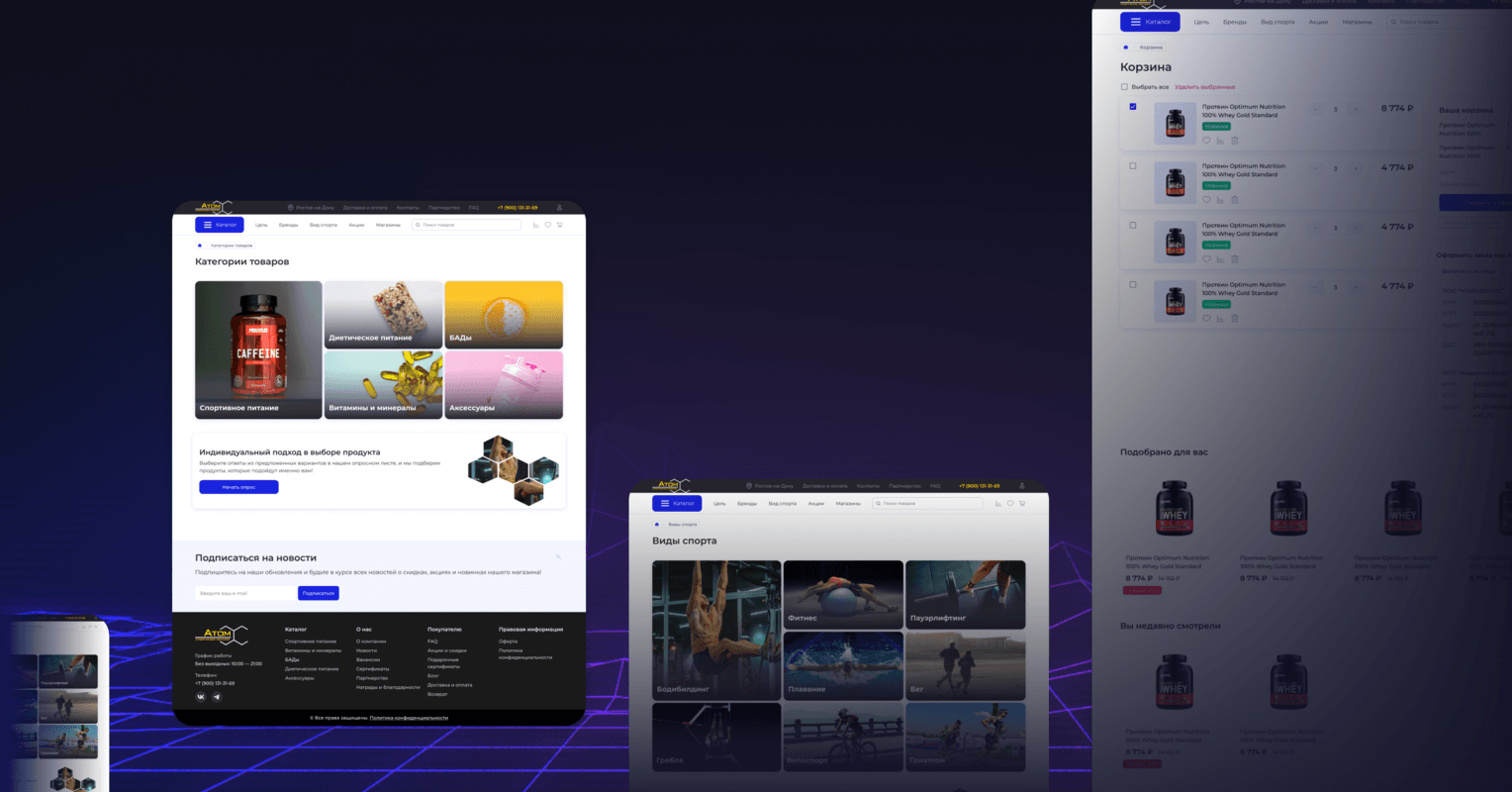Open Доставка и оплата link in Категории товаров top bar

tap(365, 208)
